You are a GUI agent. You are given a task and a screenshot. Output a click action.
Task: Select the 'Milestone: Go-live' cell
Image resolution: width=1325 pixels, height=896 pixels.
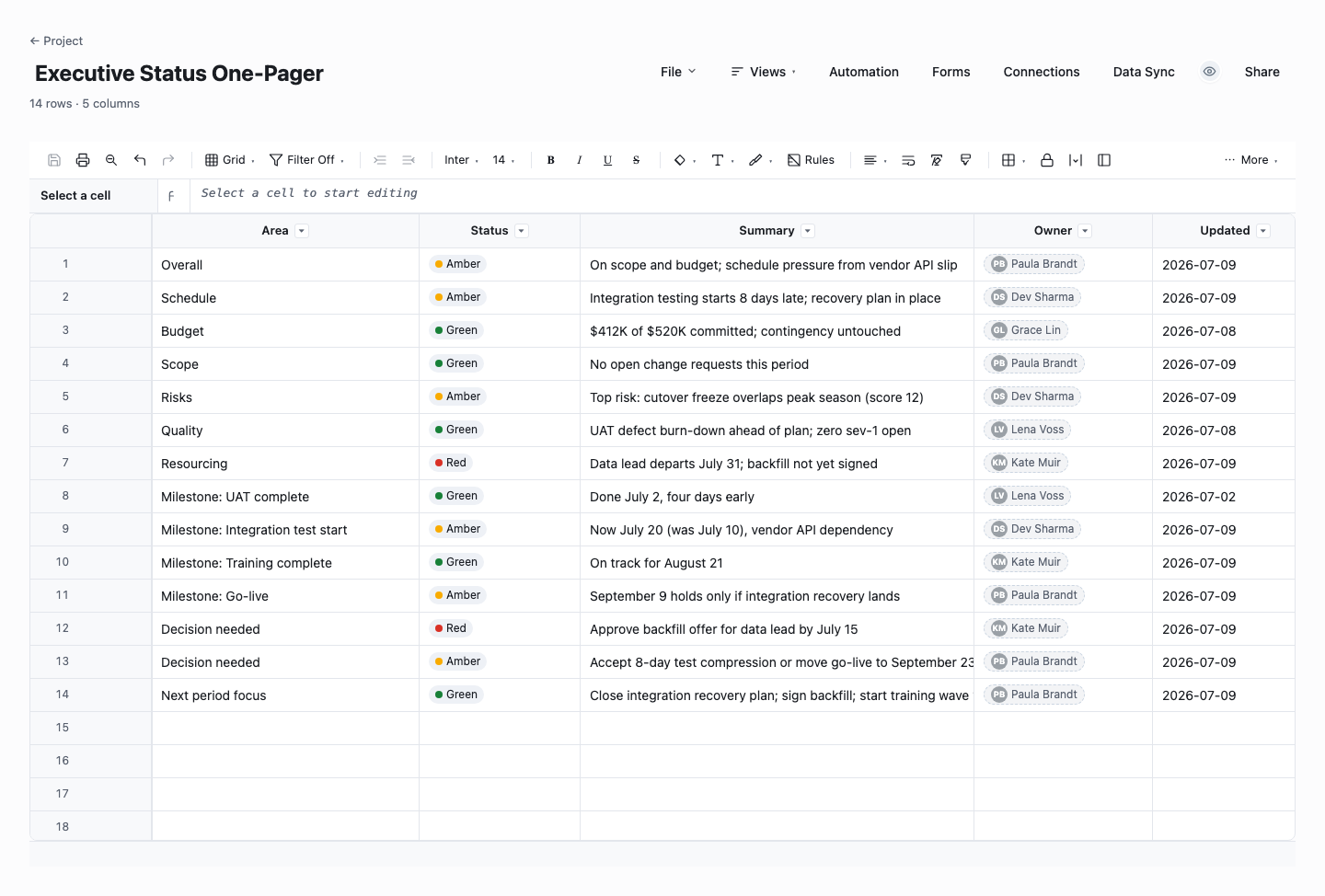click(285, 596)
